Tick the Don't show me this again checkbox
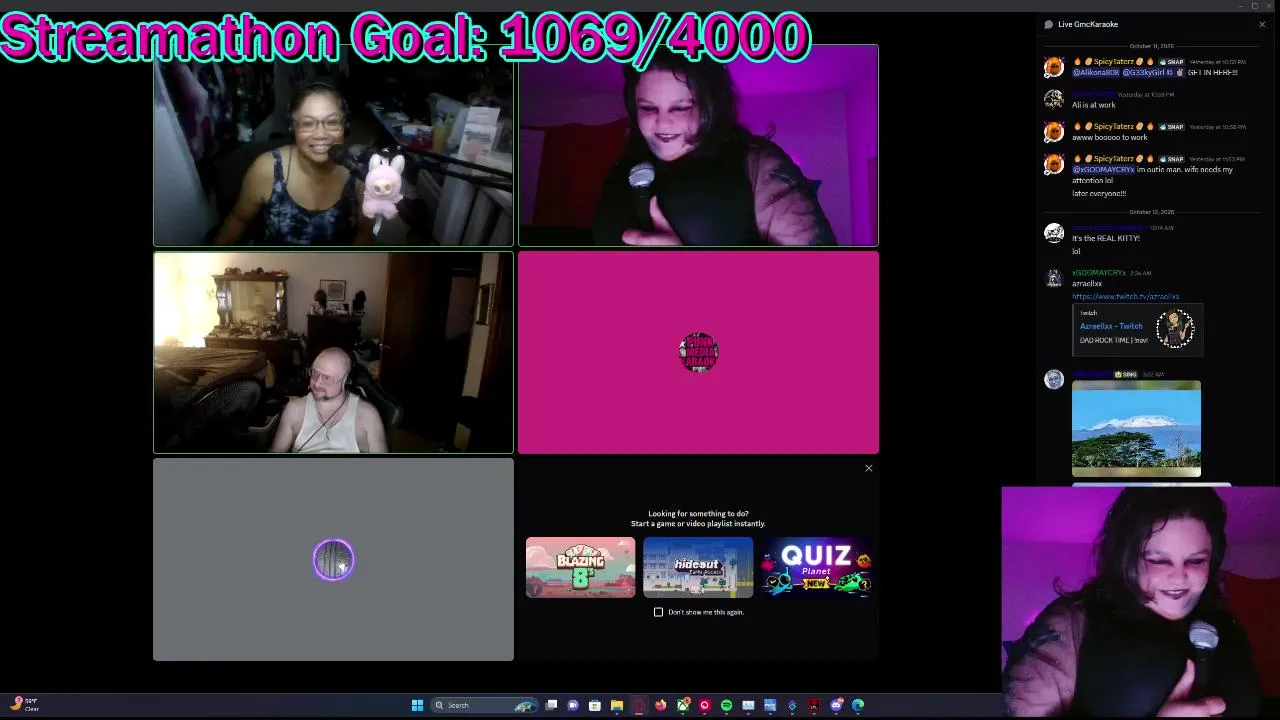This screenshot has height=720, width=1280. (658, 612)
